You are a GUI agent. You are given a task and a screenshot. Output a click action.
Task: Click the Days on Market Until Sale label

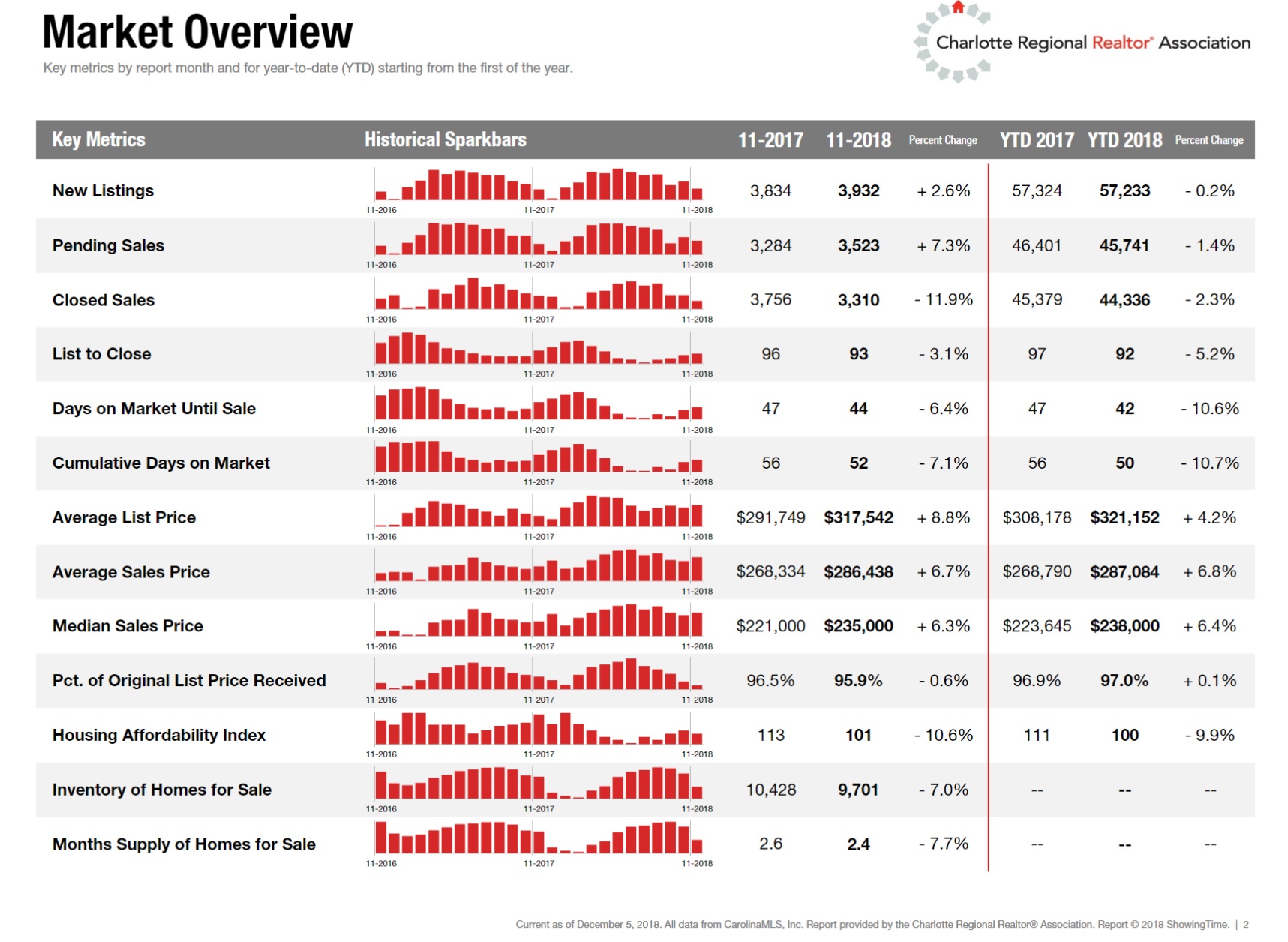(154, 409)
